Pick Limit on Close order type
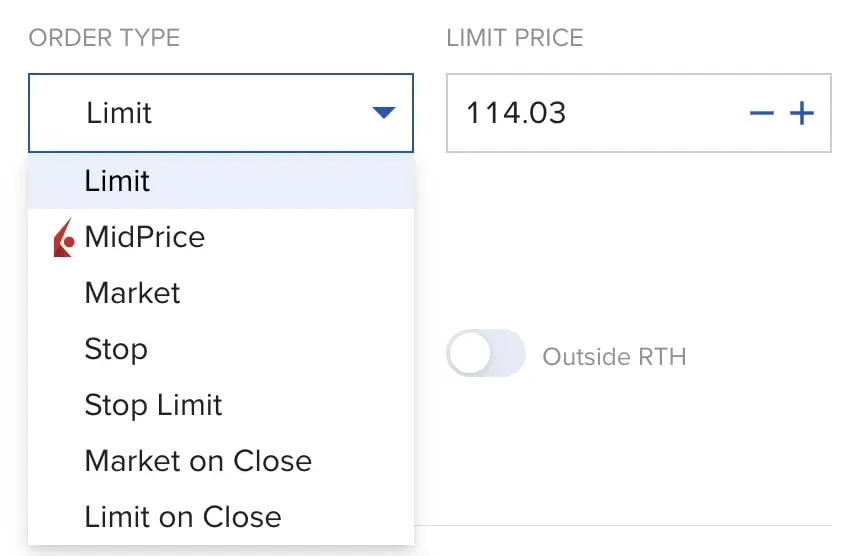 coord(183,517)
